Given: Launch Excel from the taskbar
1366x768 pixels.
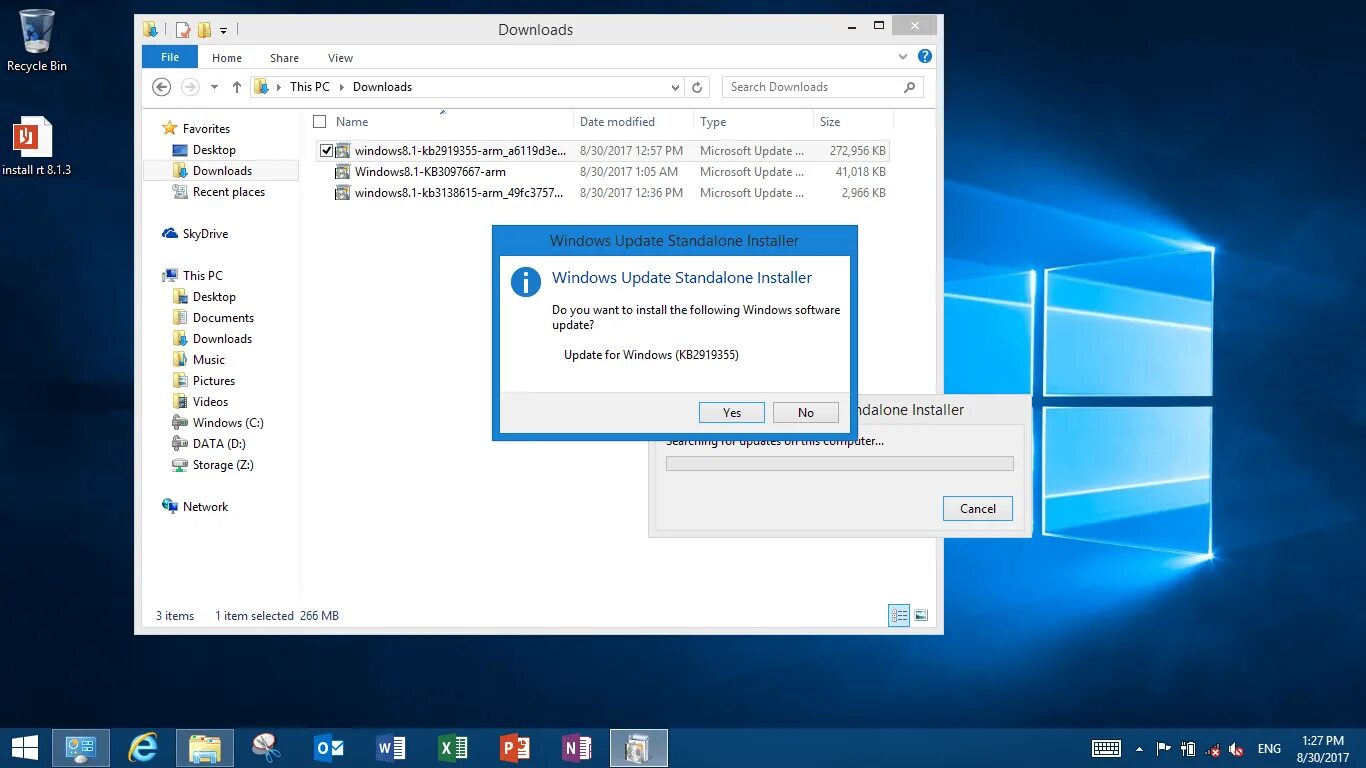Looking at the screenshot, I should [453, 748].
